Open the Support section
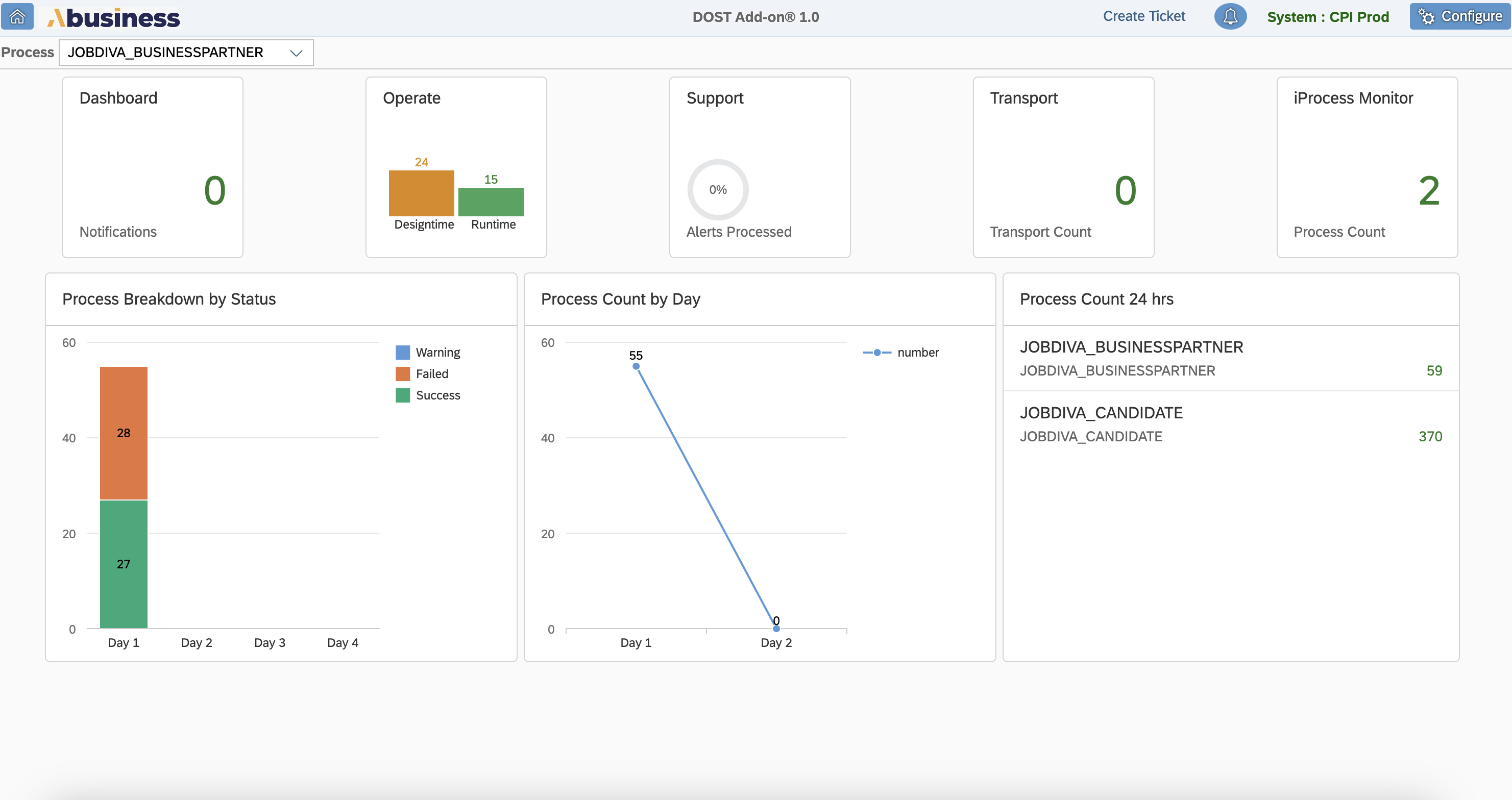Viewport: 1512px width, 800px height. point(759,166)
